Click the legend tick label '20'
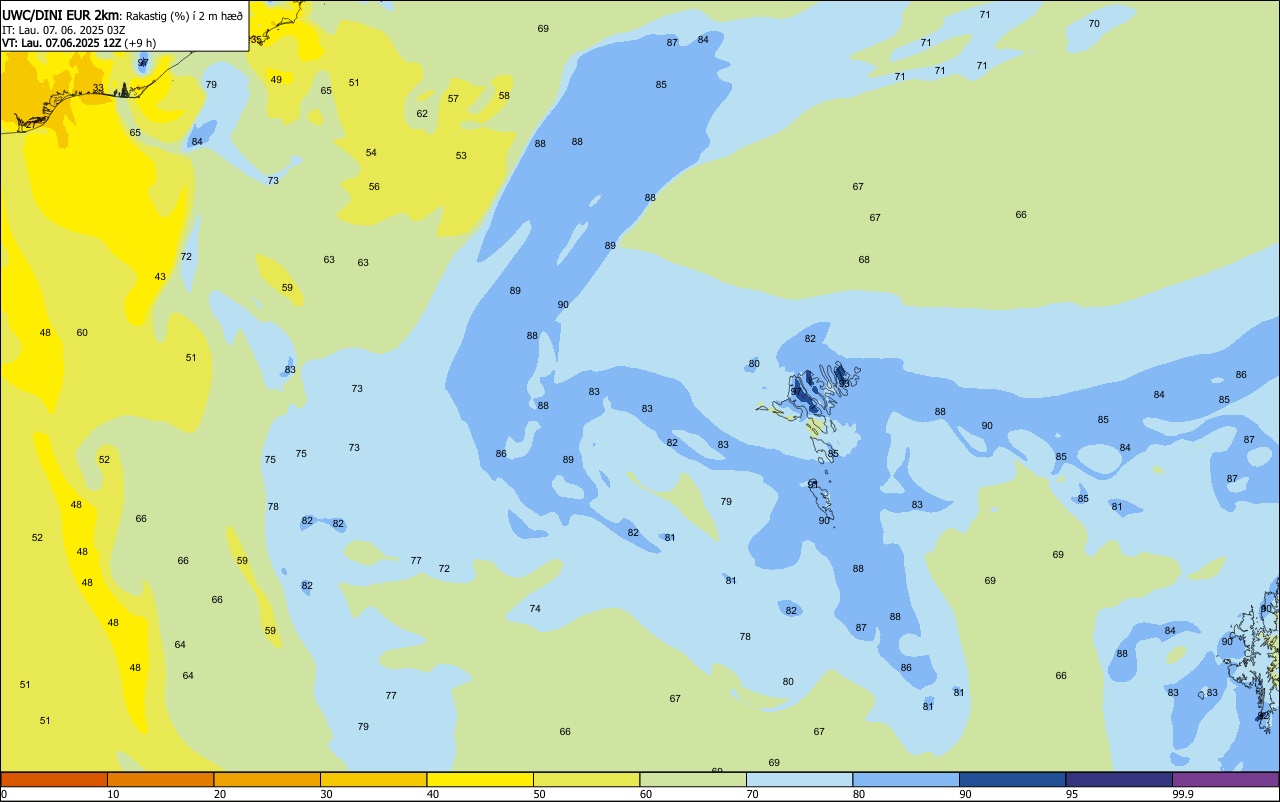The height and width of the screenshot is (802, 1280). coord(220,794)
